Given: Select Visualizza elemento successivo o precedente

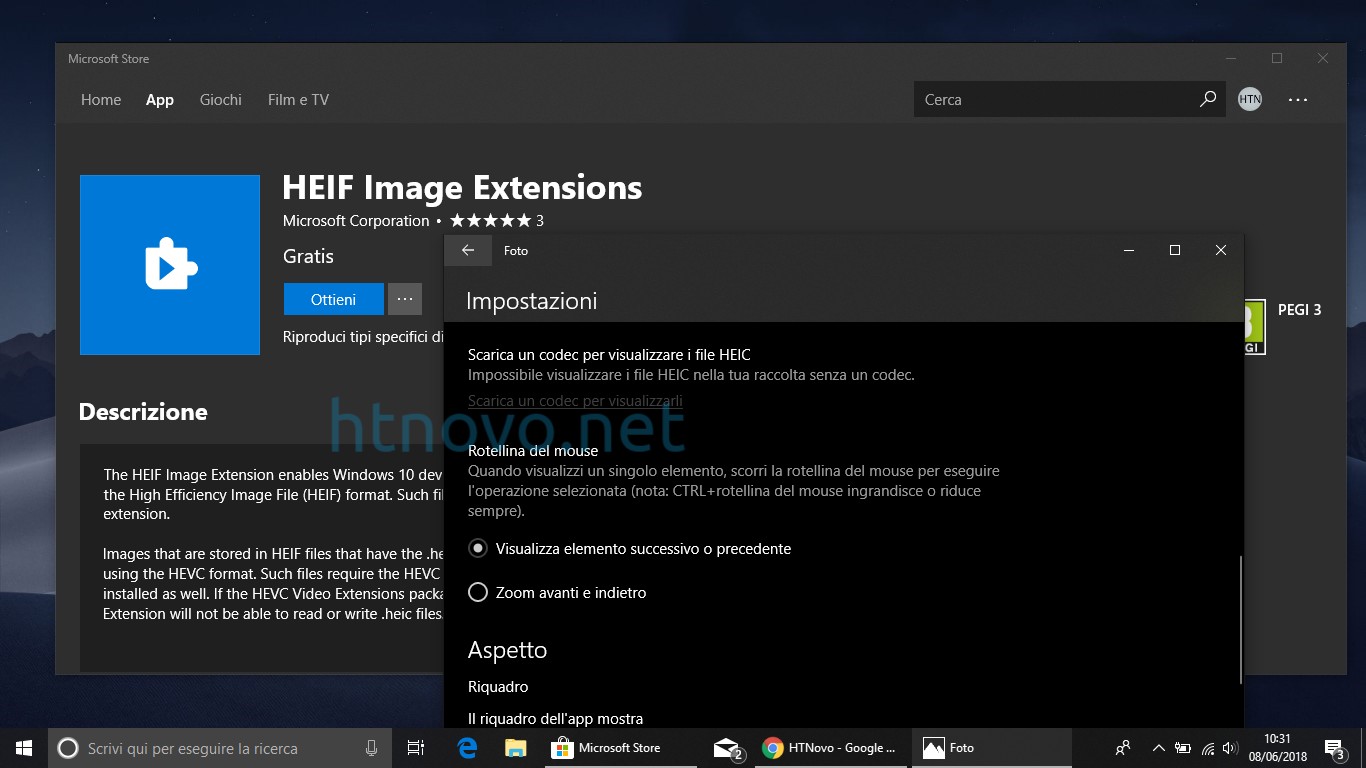Looking at the screenshot, I should click(477, 548).
